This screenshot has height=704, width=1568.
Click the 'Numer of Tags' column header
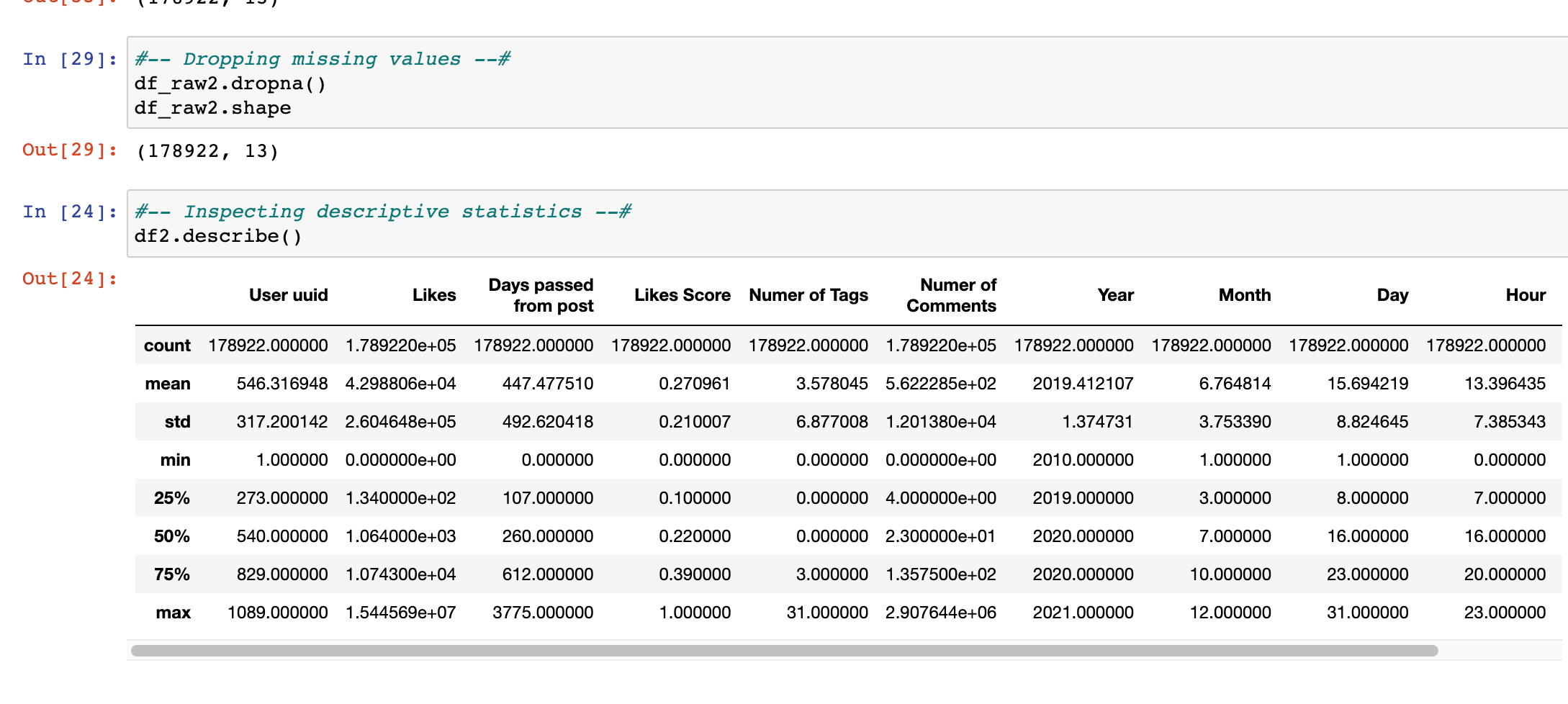tap(808, 295)
